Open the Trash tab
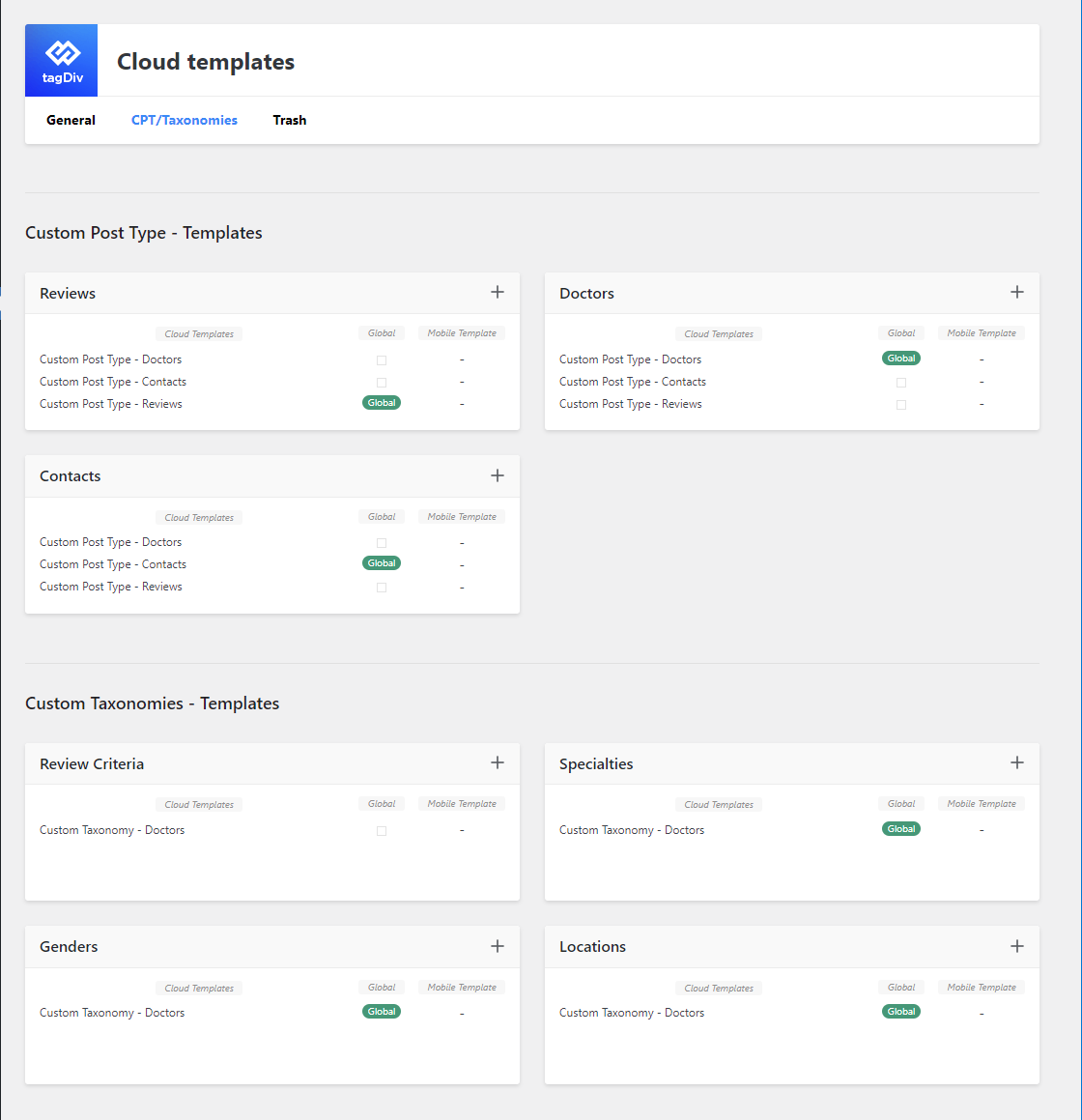Image resolution: width=1082 pixels, height=1120 pixels. point(289,120)
